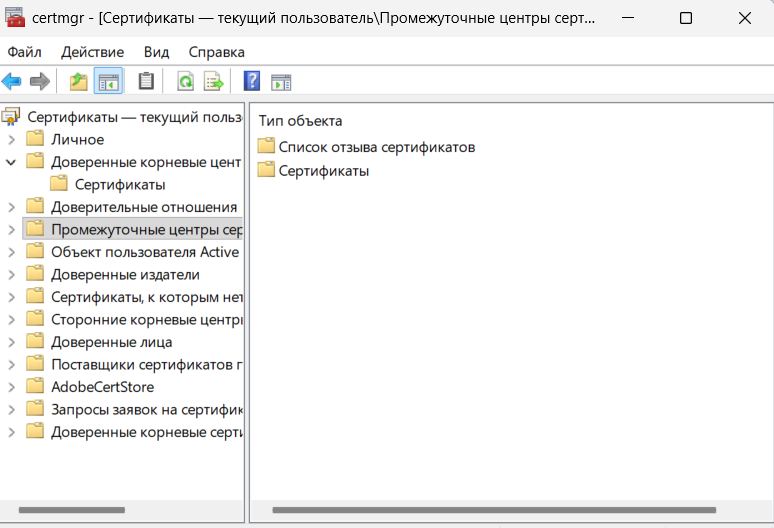This screenshot has width=774, height=528.
Task: Open the Действие menu
Action: point(92,52)
